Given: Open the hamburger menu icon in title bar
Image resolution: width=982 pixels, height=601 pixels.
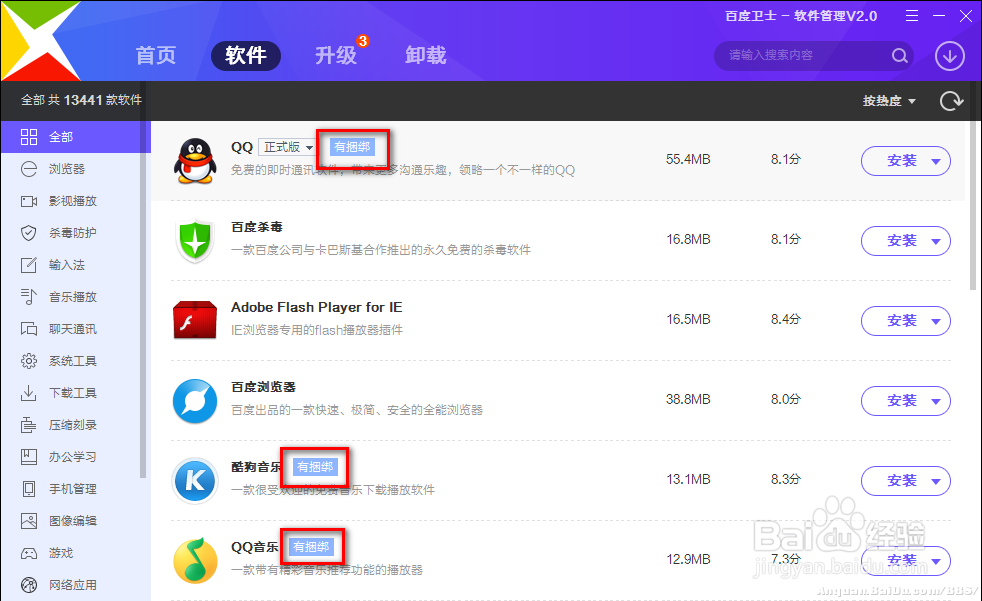Looking at the screenshot, I should tap(912, 16).
